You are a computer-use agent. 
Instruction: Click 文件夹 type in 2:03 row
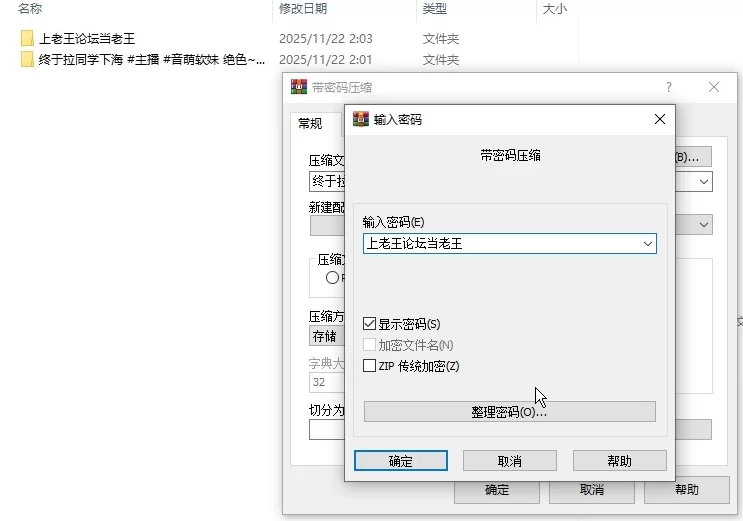(x=441, y=38)
